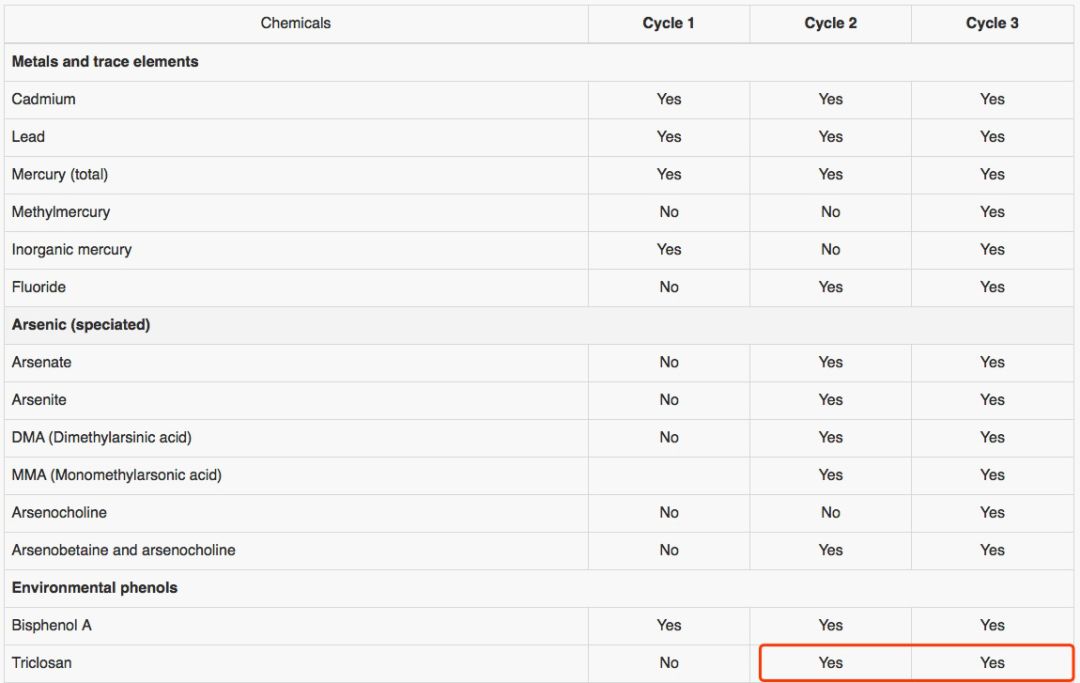Select the Arsenate row label
1080x683 pixels.
(x=42, y=362)
